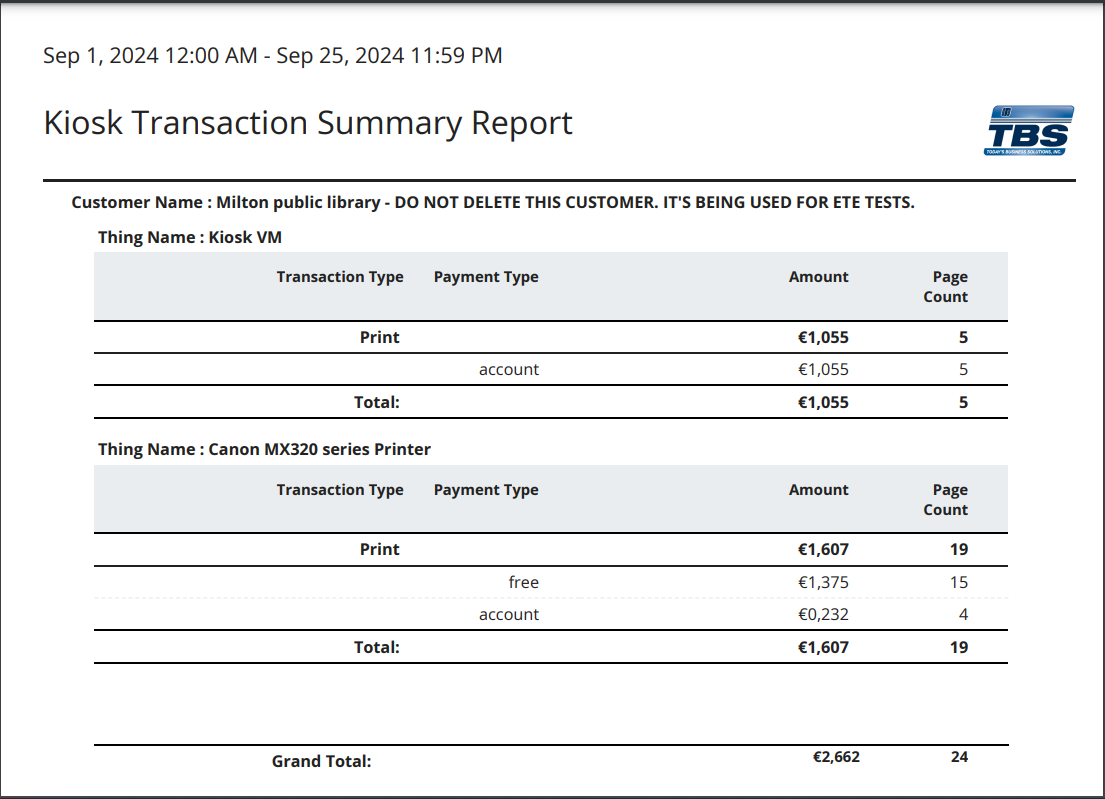Click the account payment row under Kiosk VM

tap(508, 369)
